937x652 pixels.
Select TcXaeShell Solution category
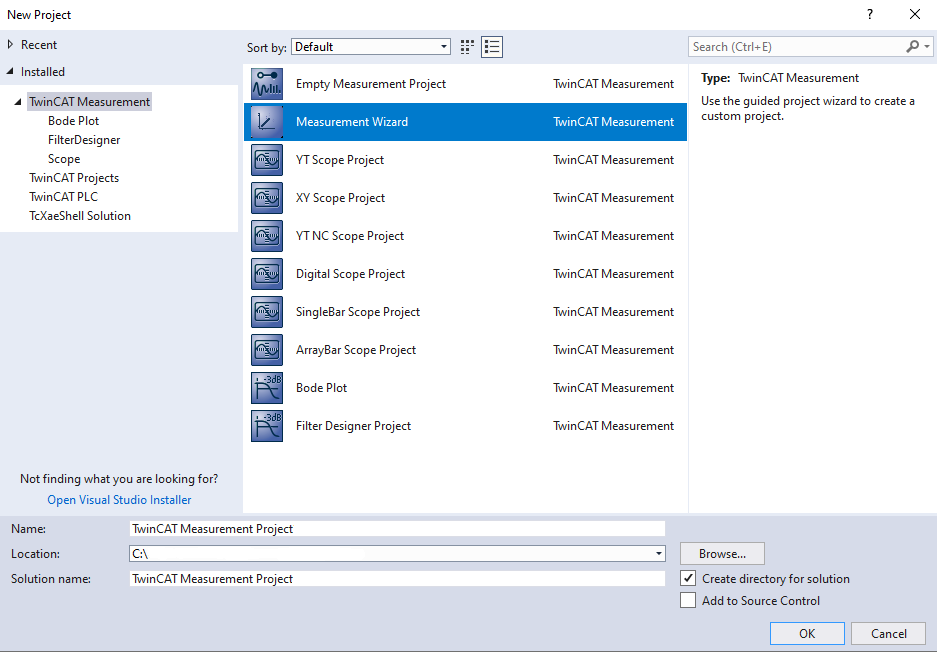click(x=80, y=216)
